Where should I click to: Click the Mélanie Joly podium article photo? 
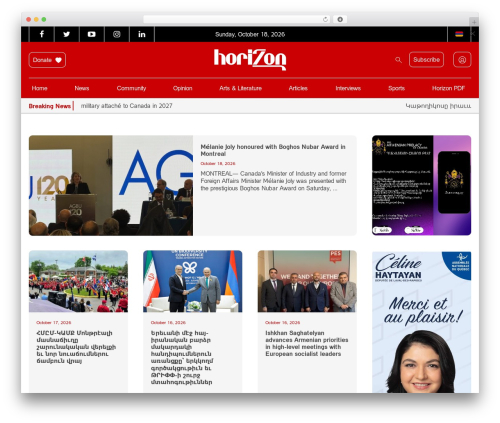tap(111, 185)
